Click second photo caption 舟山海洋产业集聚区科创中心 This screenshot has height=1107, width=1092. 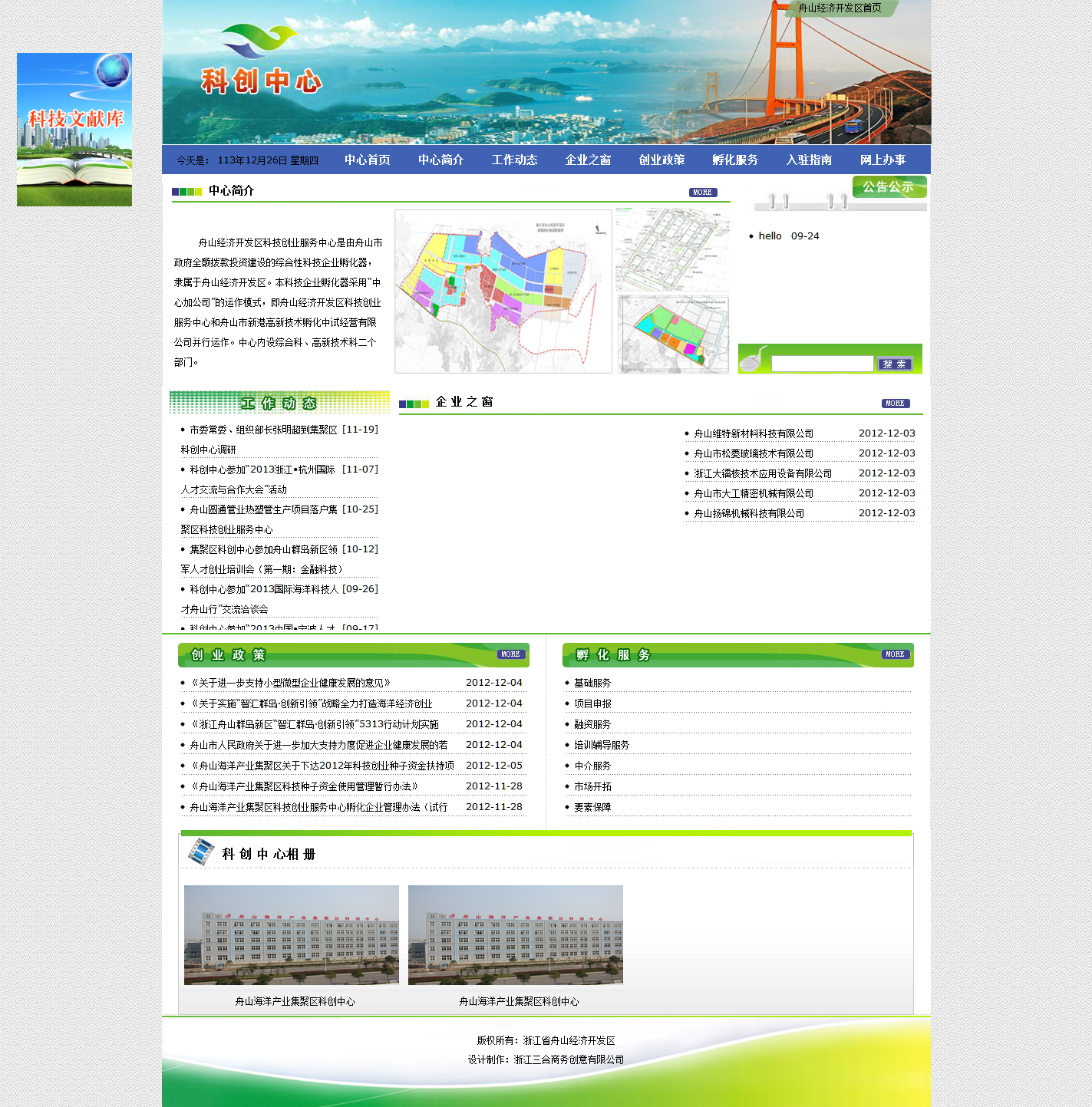point(519,1002)
